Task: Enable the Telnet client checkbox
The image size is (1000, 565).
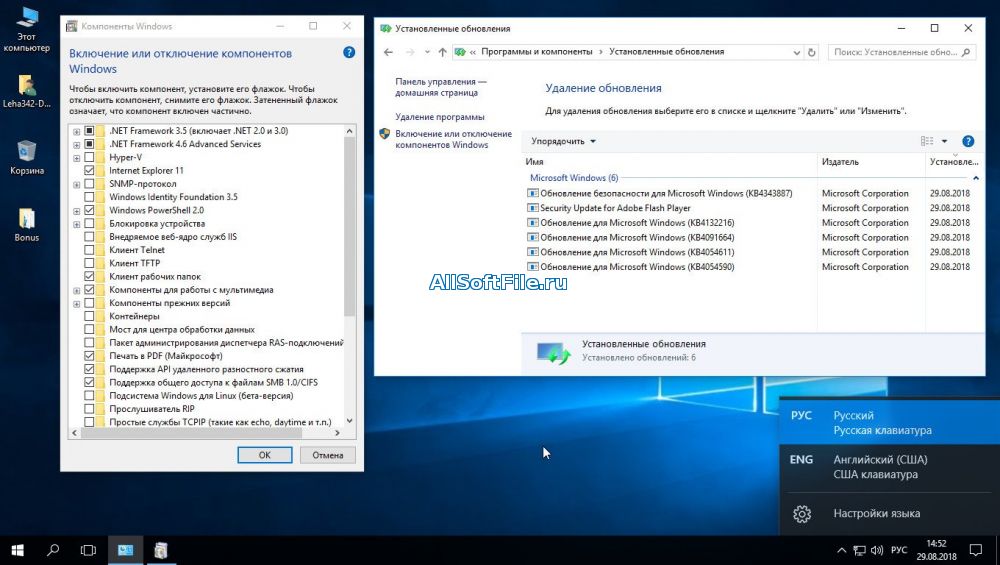Action: [x=90, y=250]
